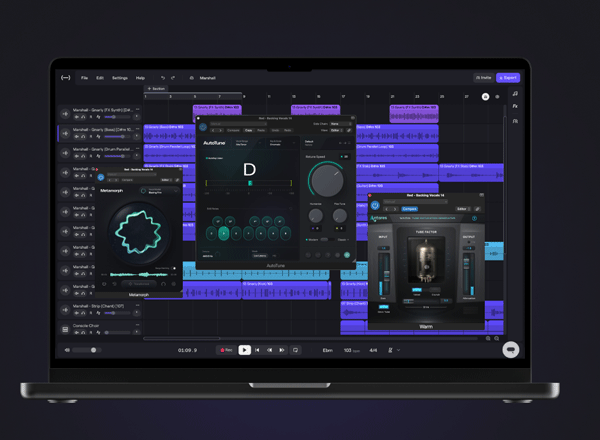Click the cloud icon beside the Marshall project name
Image resolution: width=600 pixels, height=440 pixels.
point(192,78)
